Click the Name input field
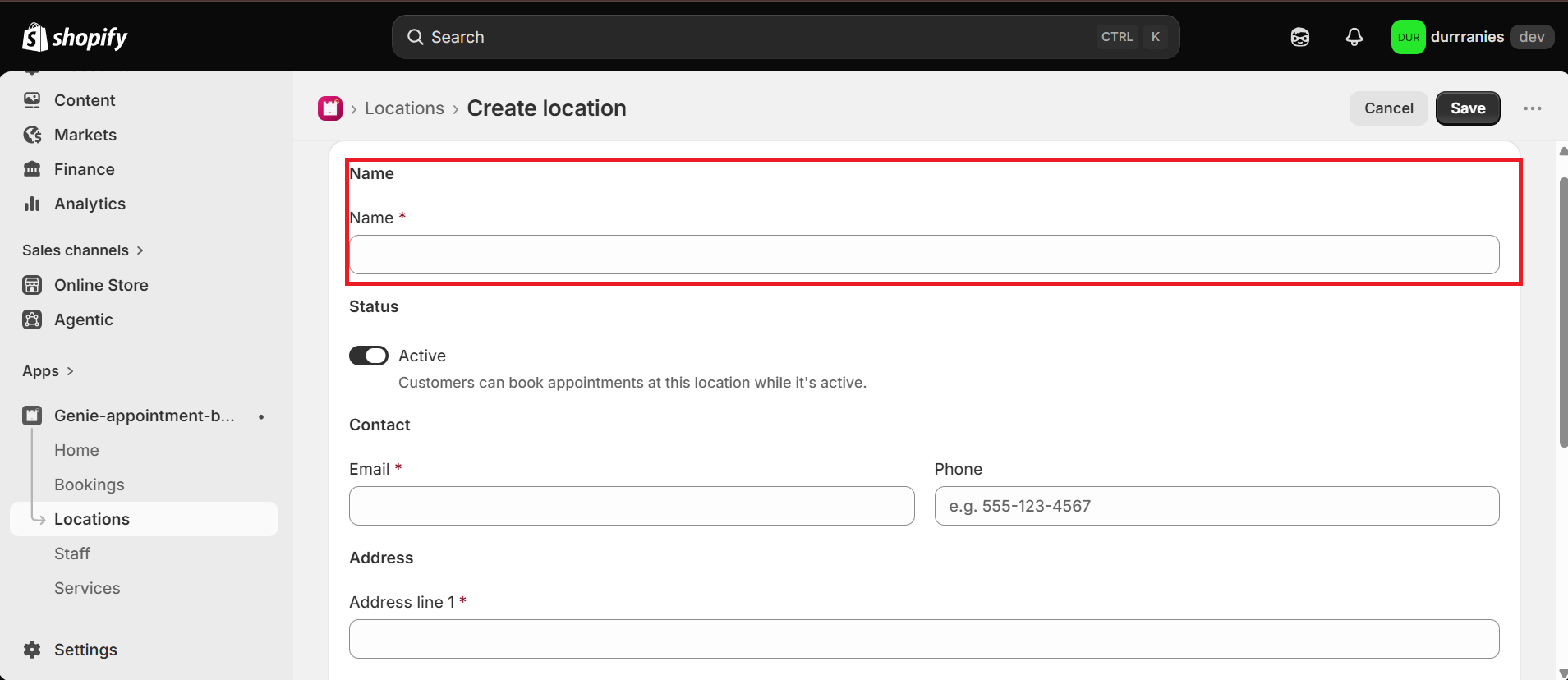 coord(924,255)
